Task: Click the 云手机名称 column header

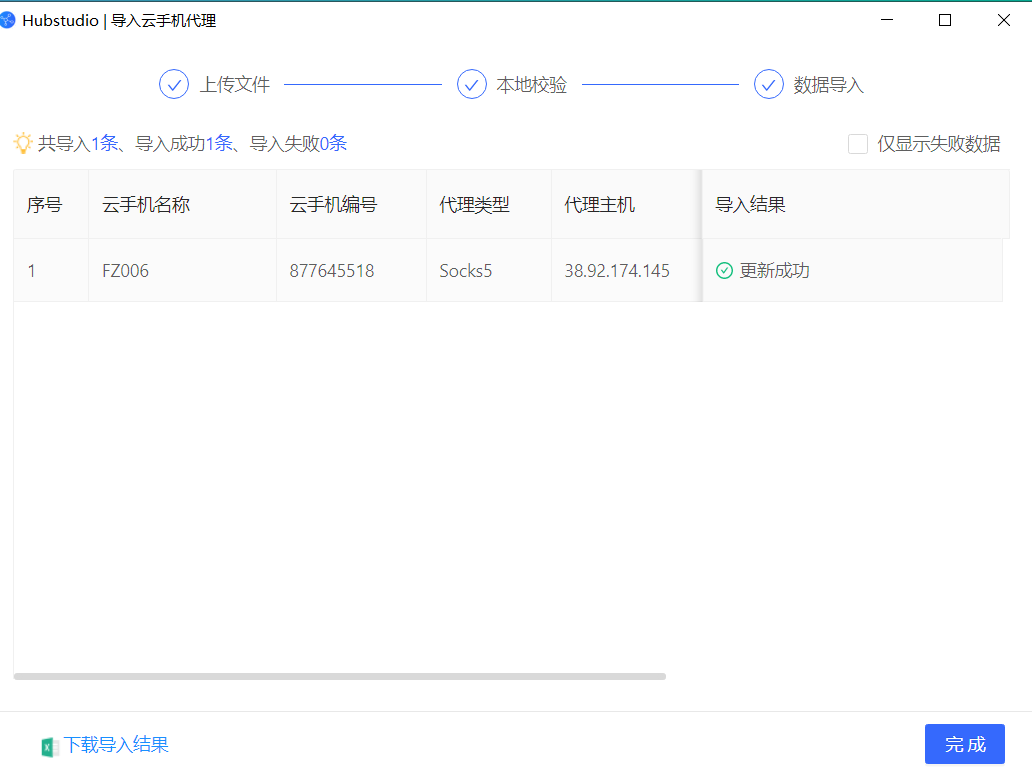Action: pos(146,205)
